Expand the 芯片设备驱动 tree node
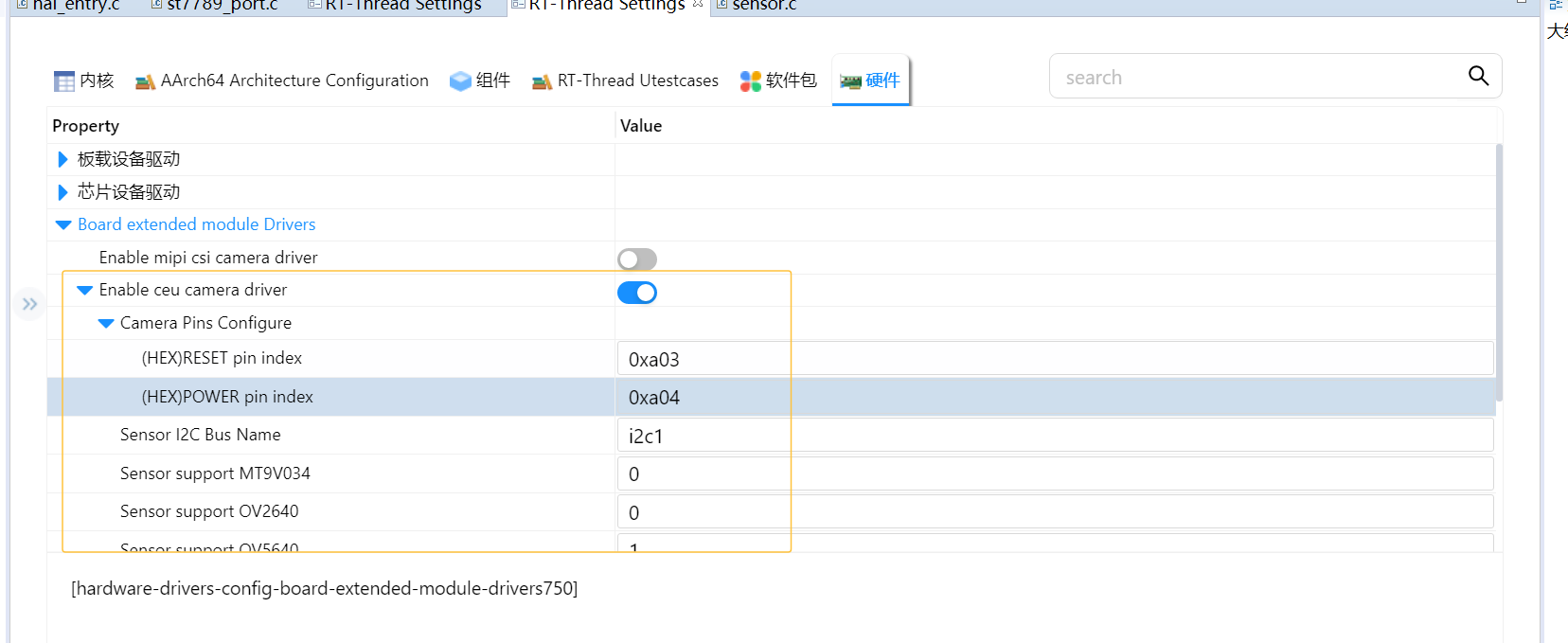1568x643 pixels. [x=62, y=192]
